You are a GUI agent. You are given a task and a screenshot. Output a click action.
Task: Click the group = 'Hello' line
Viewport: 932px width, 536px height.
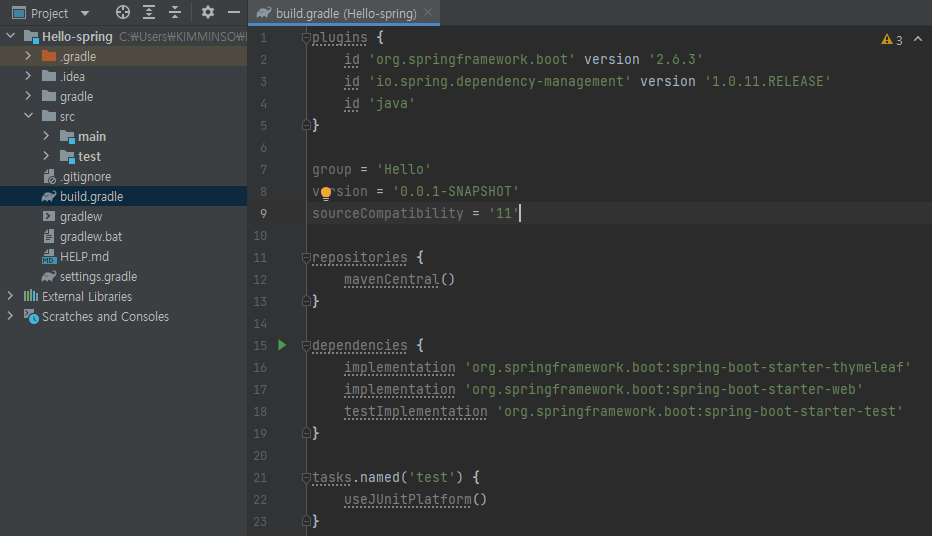click(371, 169)
